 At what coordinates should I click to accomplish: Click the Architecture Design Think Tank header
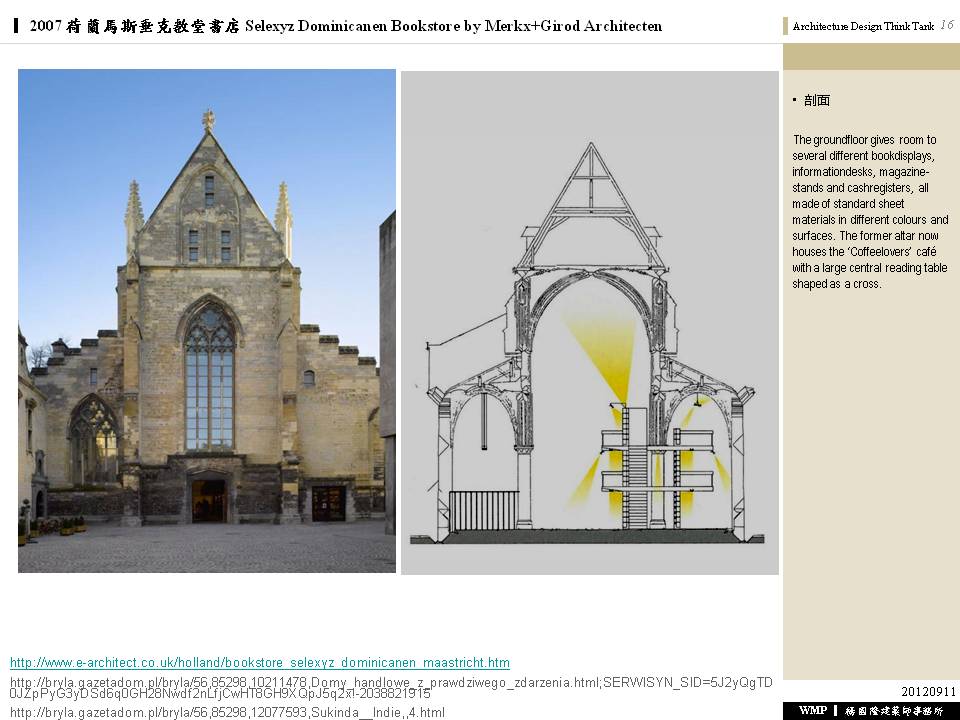click(862, 27)
